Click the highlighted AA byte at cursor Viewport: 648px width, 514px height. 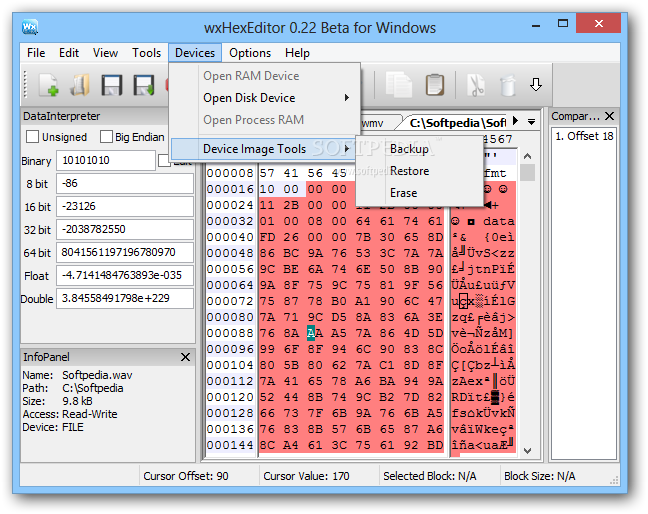[x=315, y=333]
